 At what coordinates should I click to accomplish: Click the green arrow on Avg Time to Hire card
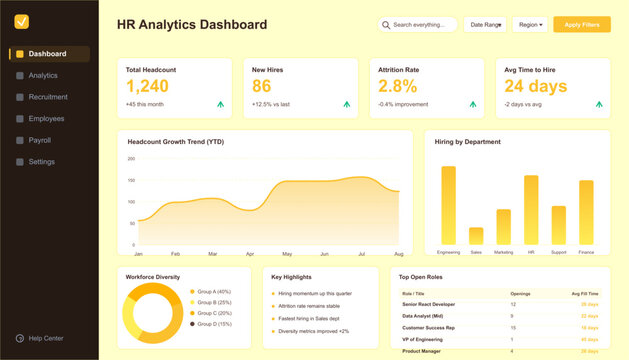pos(599,104)
